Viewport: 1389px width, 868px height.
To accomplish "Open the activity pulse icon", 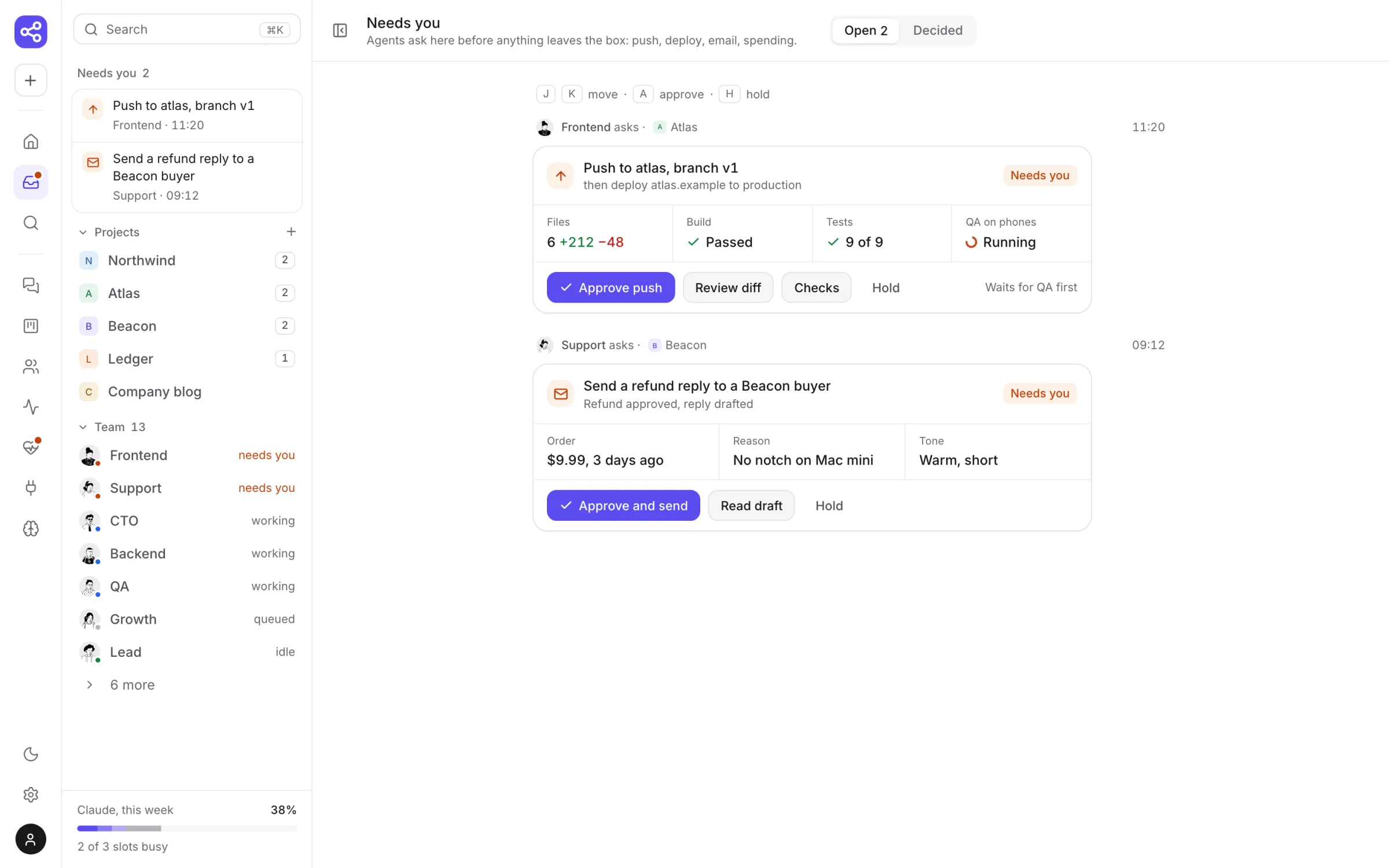I will (31, 407).
